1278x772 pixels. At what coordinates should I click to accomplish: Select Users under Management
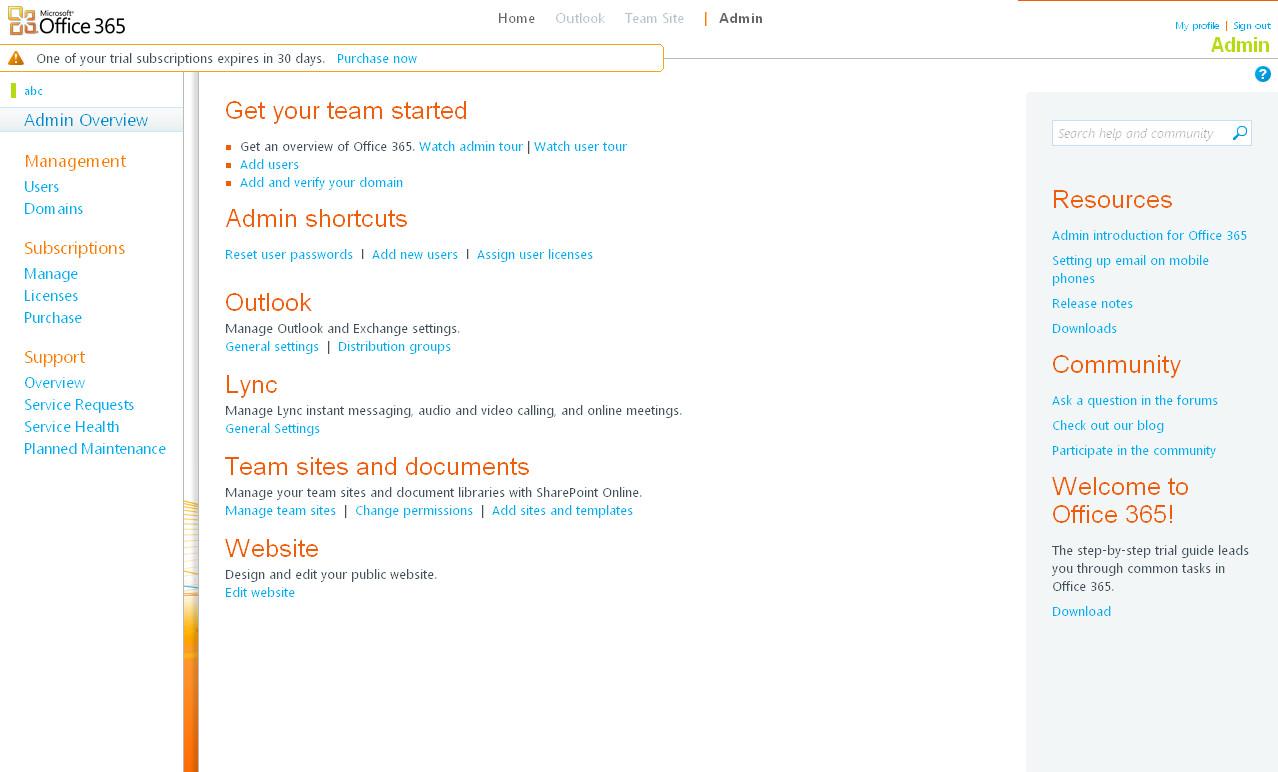(x=41, y=187)
